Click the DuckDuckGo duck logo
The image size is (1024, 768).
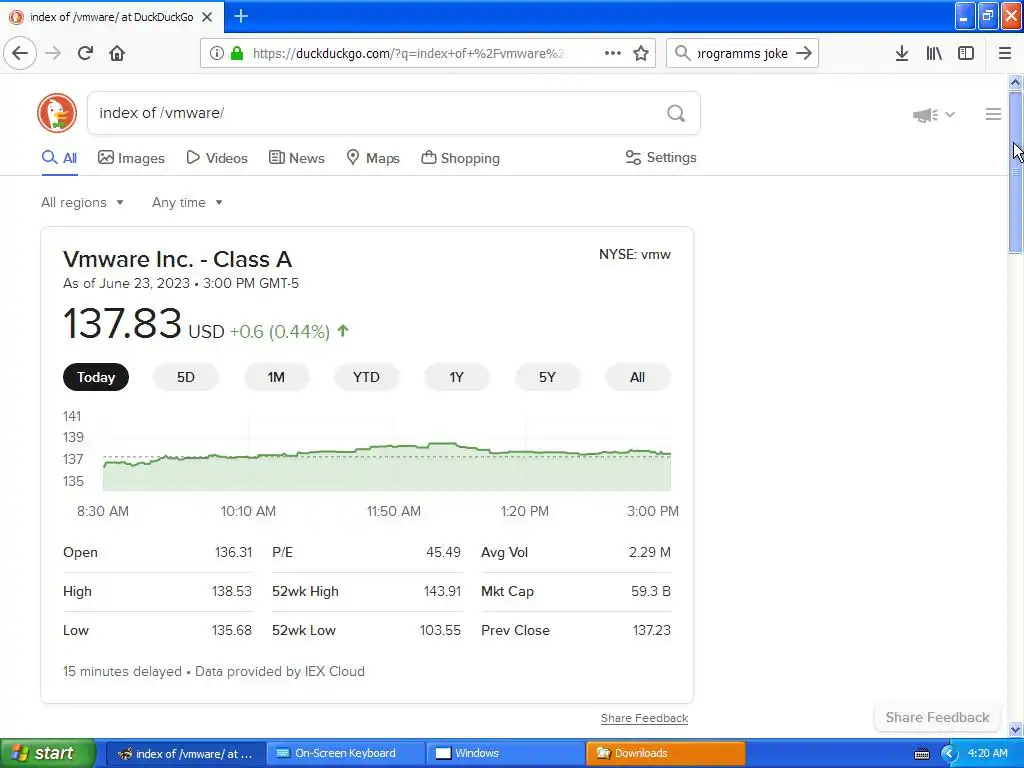pos(57,113)
